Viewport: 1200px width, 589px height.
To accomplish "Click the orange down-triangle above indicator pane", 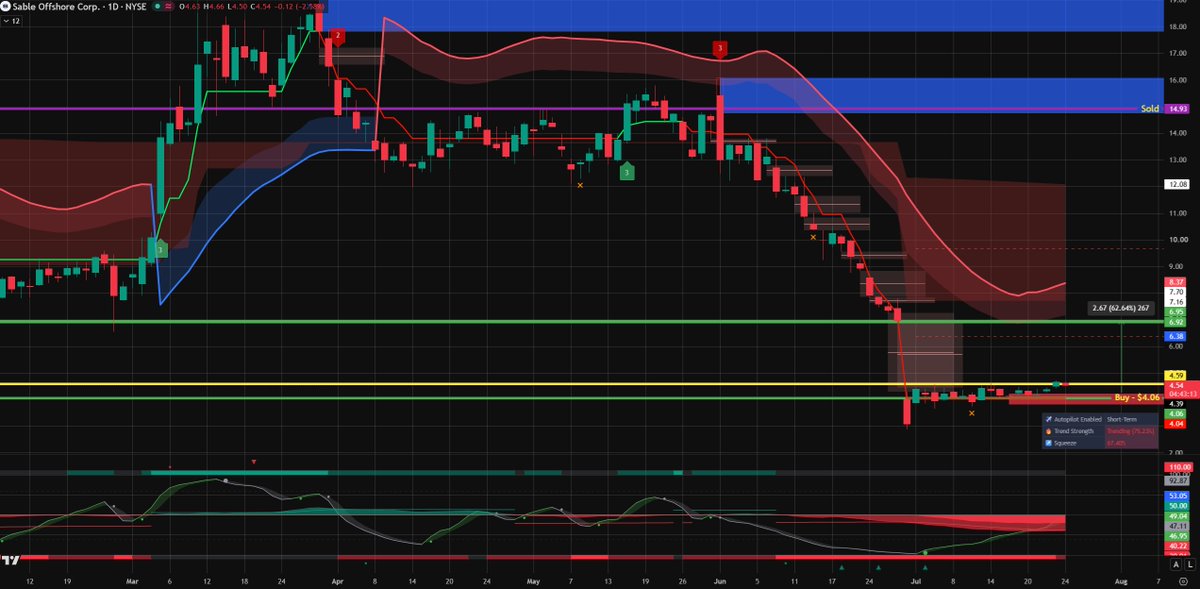I will (x=255, y=461).
